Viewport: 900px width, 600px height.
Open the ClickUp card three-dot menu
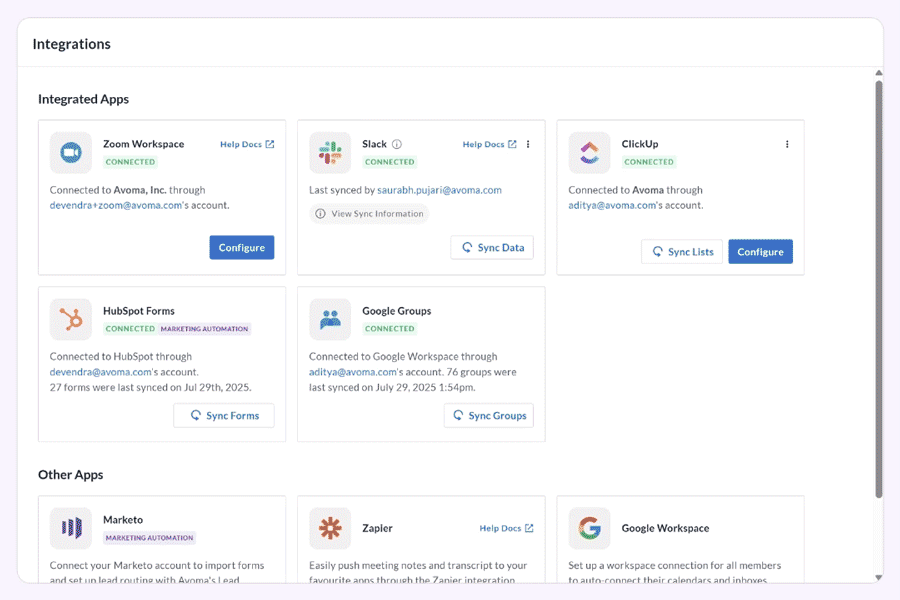(x=787, y=144)
